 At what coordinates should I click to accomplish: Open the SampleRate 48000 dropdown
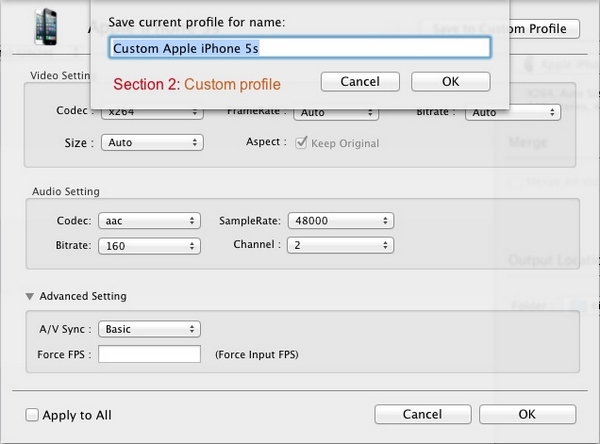pyautogui.click(x=341, y=221)
